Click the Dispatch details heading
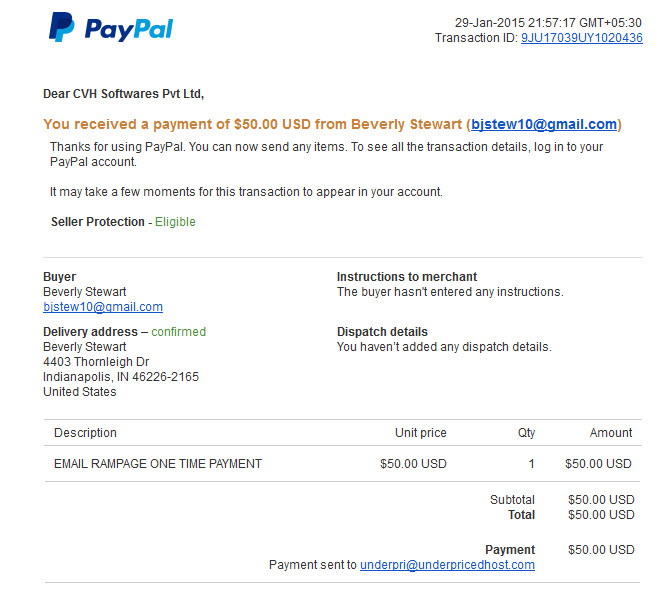 pos(382,332)
